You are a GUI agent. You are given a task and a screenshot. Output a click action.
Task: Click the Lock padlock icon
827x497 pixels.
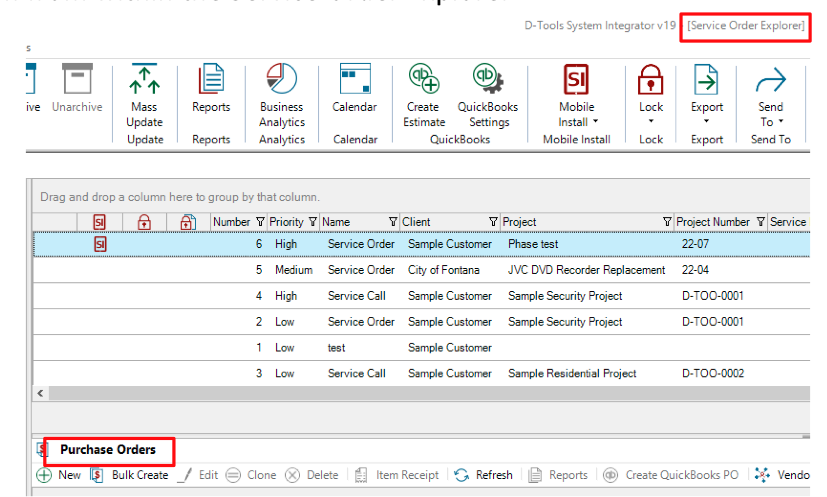click(650, 79)
